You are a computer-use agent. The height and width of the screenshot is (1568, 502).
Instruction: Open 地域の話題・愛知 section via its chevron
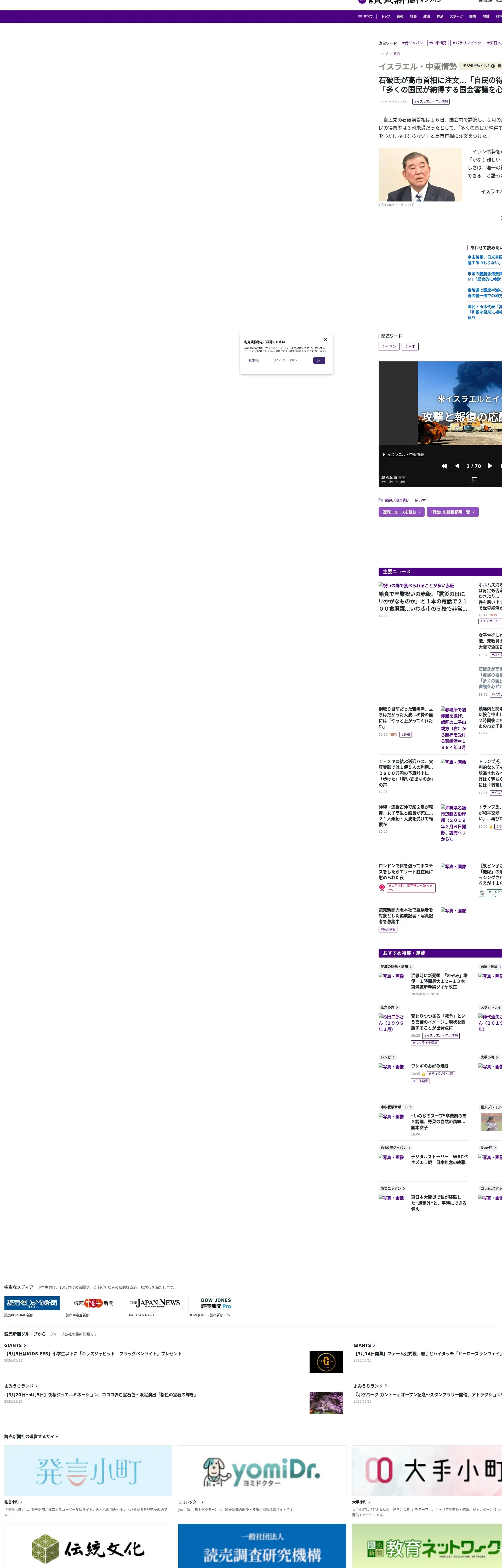tap(410, 967)
